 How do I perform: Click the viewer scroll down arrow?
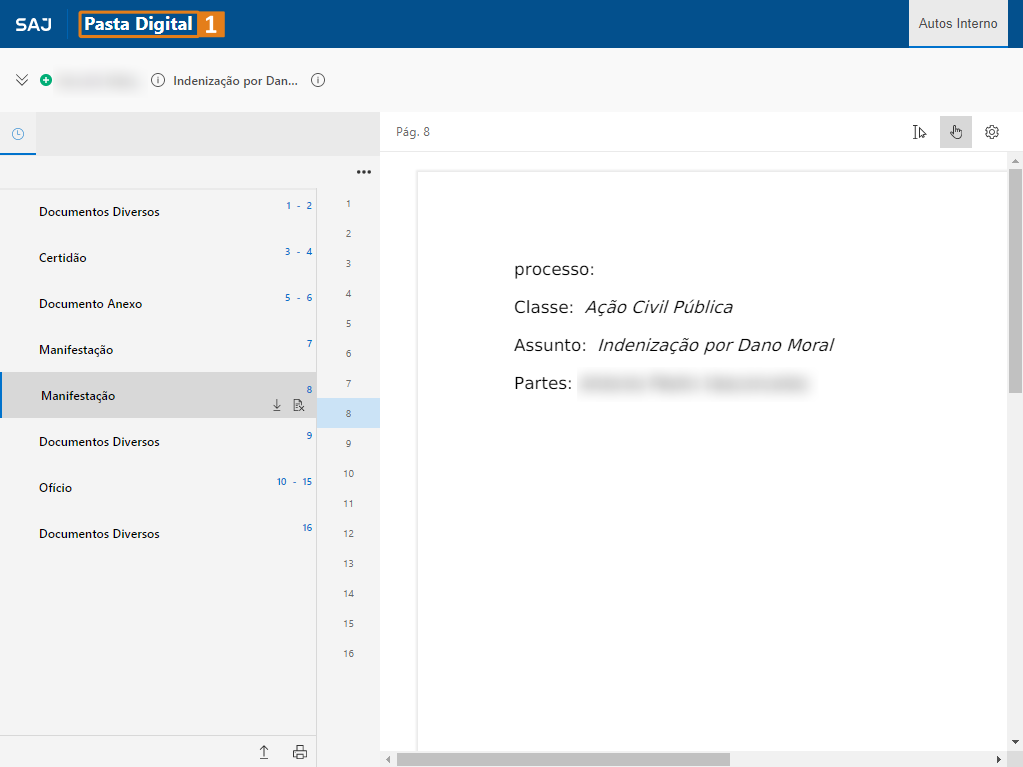[1015, 742]
